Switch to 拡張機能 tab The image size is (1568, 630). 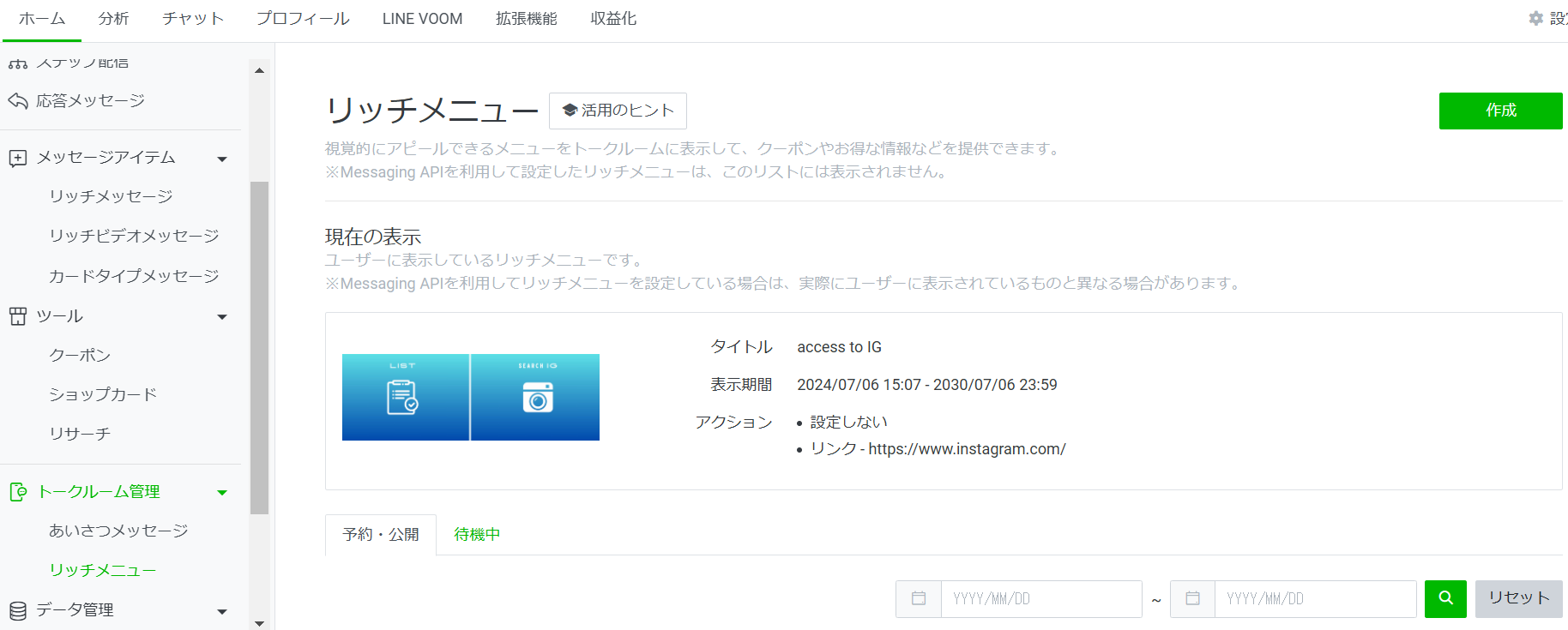(527, 19)
